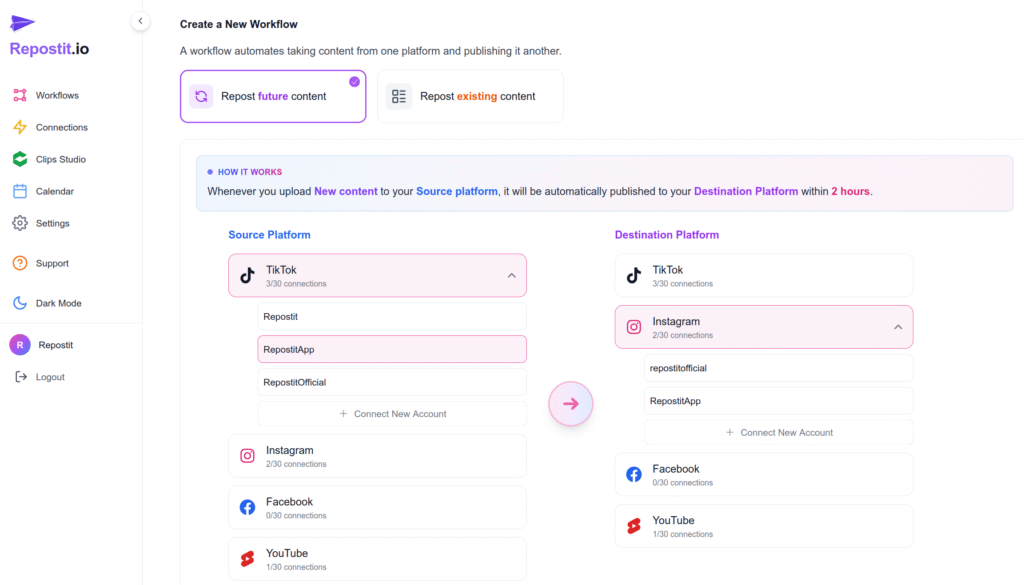
Task: Select the Repost existing content option
Action: click(x=470, y=96)
